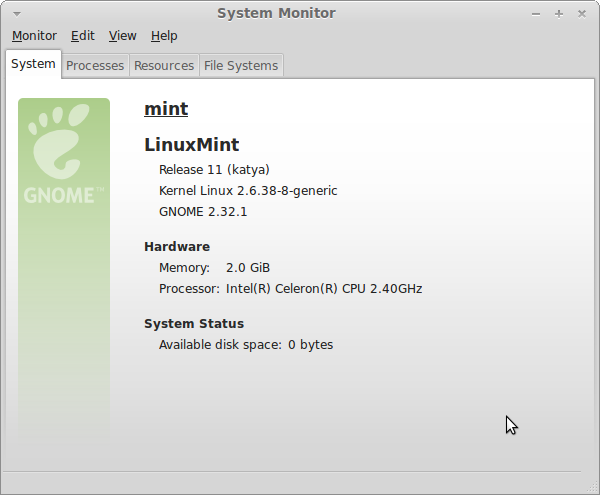This screenshot has height=495, width=600.
Task: Click the 'System Status' section heading
Action: pyautogui.click(x=194, y=324)
